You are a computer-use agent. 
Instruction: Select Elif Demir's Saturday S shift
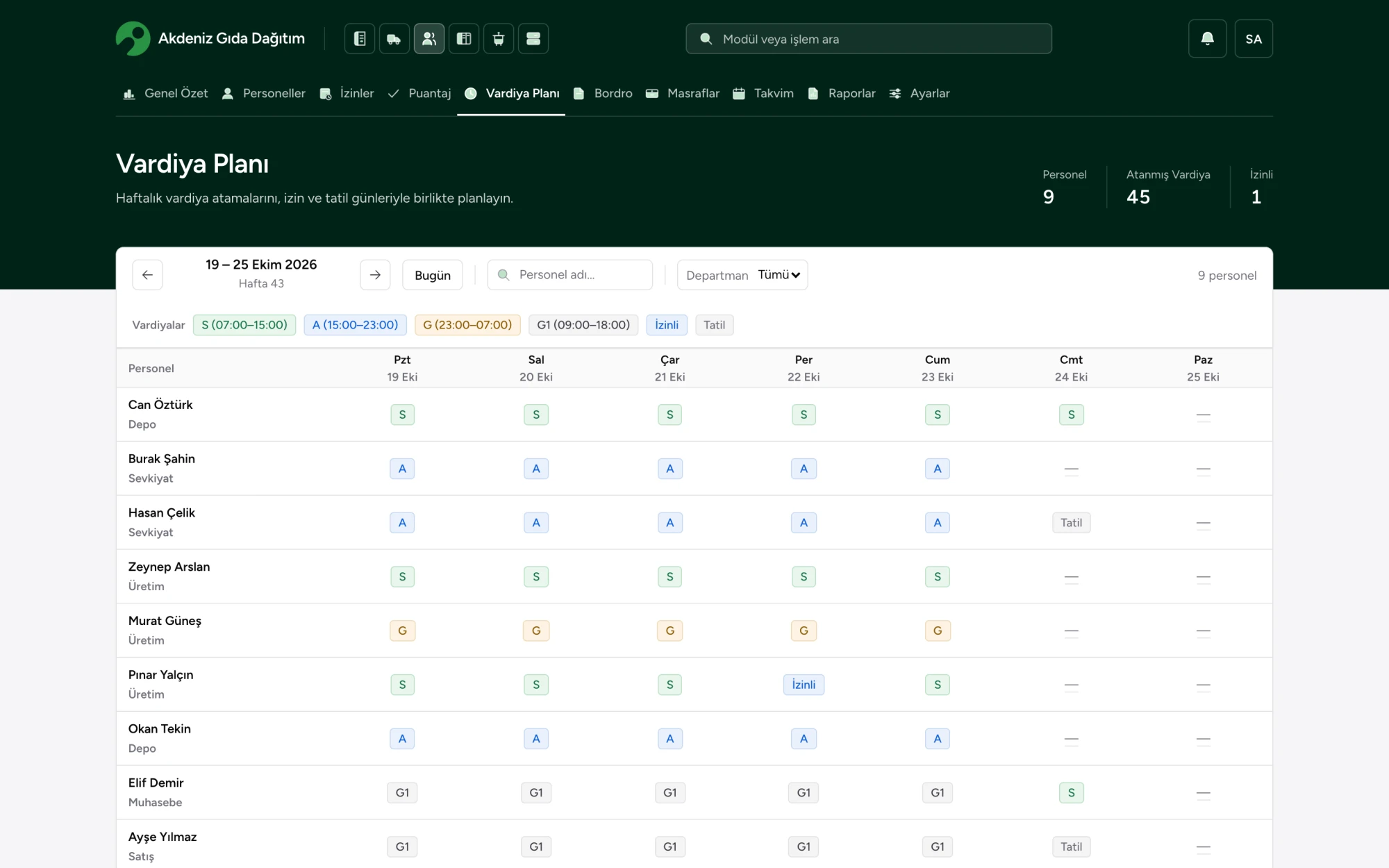(1072, 793)
